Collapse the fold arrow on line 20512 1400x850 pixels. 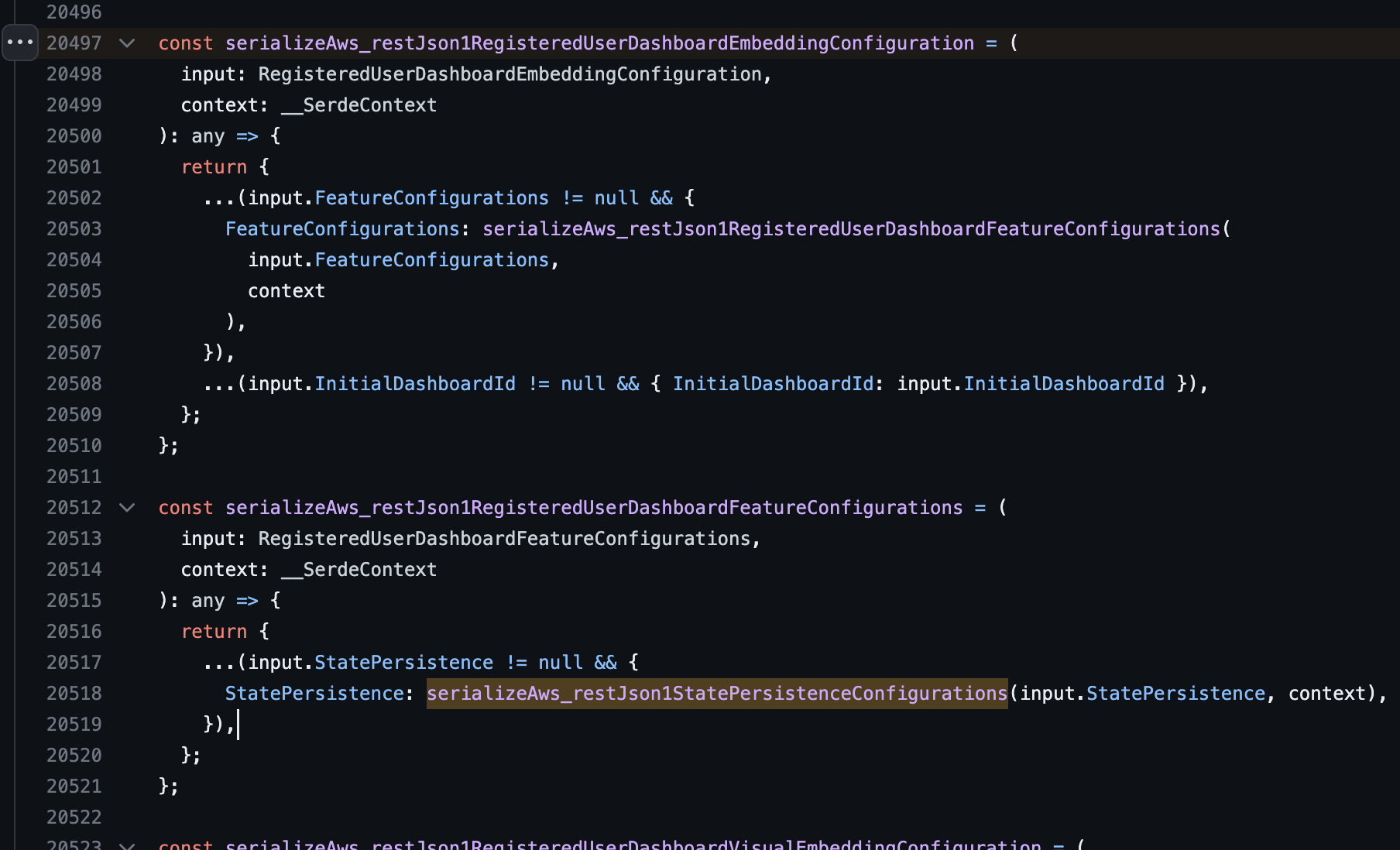point(128,508)
